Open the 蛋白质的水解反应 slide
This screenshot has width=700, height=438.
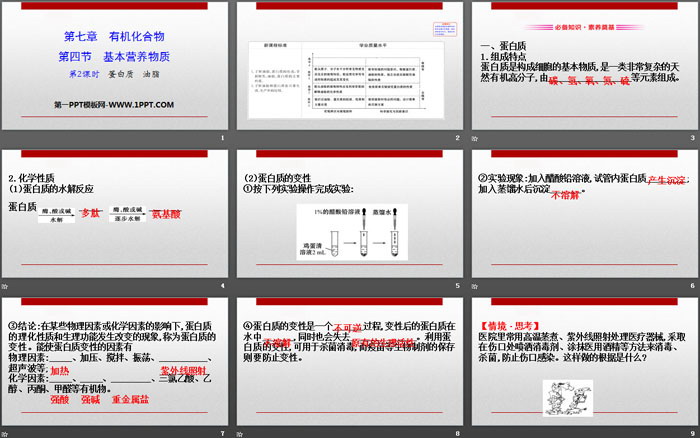coord(115,220)
